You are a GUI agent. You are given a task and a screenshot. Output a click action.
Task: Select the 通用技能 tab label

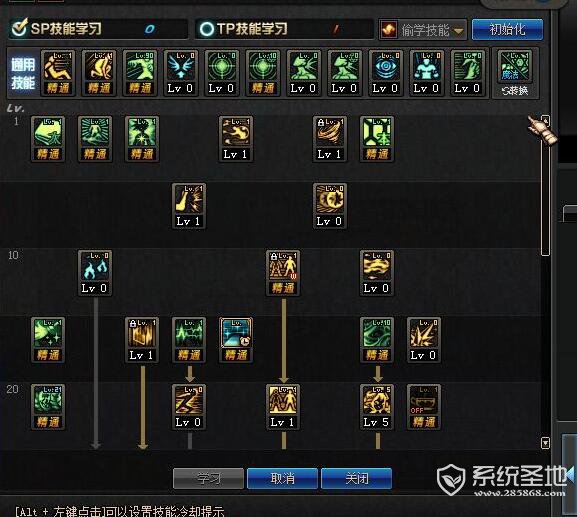click(23, 74)
